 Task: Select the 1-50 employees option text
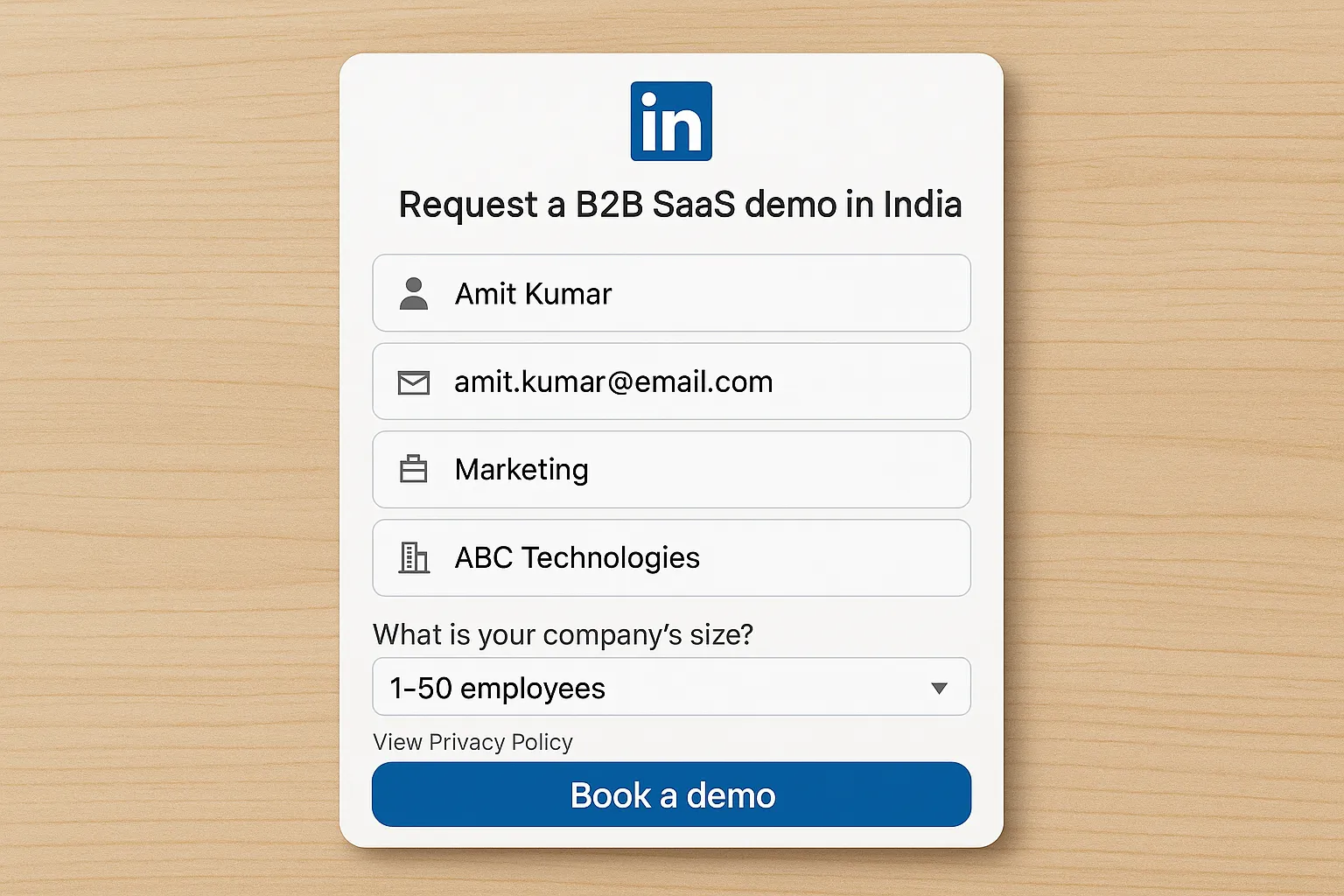click(498, 688)
